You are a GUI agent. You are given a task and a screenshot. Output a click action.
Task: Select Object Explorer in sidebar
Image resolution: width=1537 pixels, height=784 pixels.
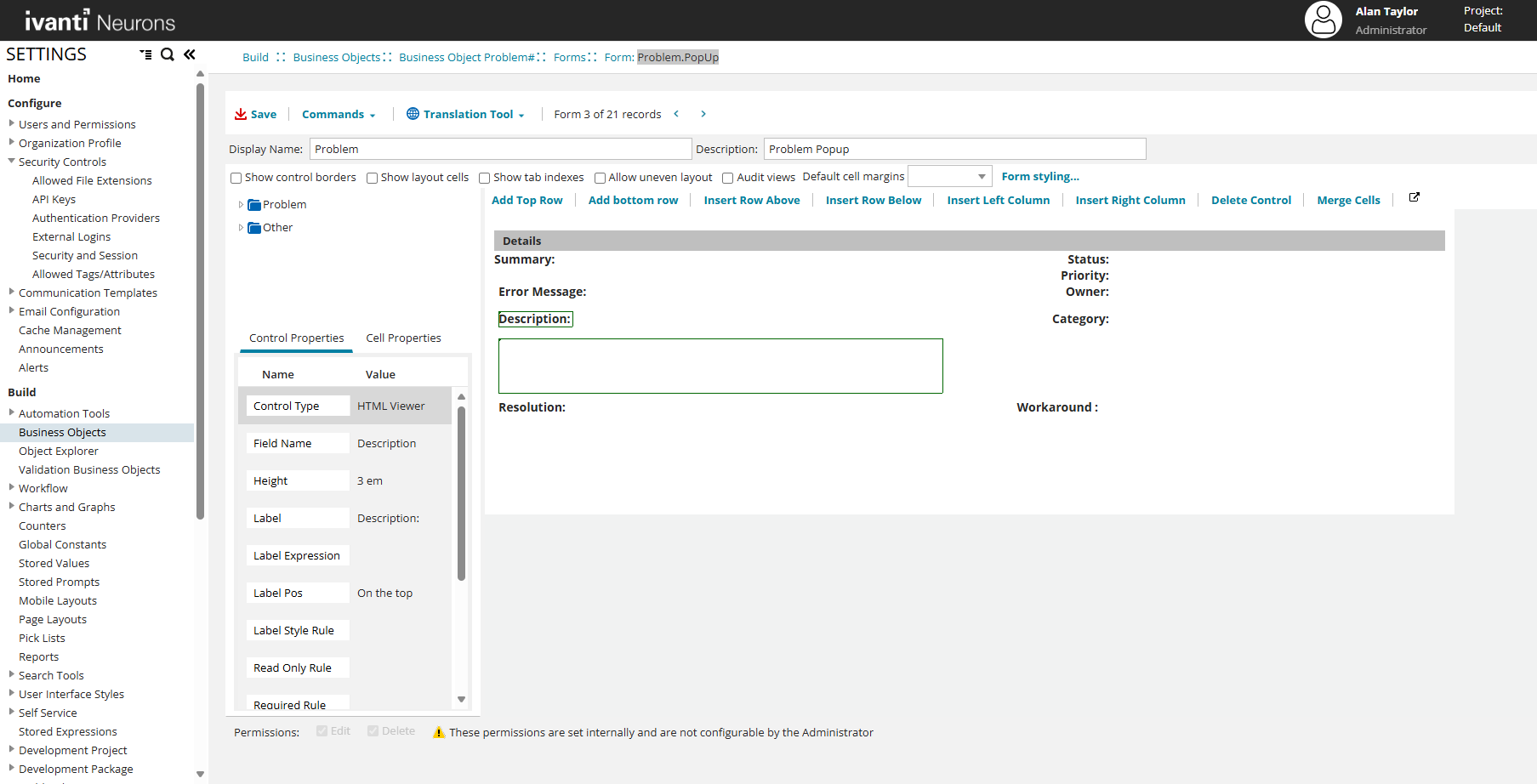click(x=59, y=452)
